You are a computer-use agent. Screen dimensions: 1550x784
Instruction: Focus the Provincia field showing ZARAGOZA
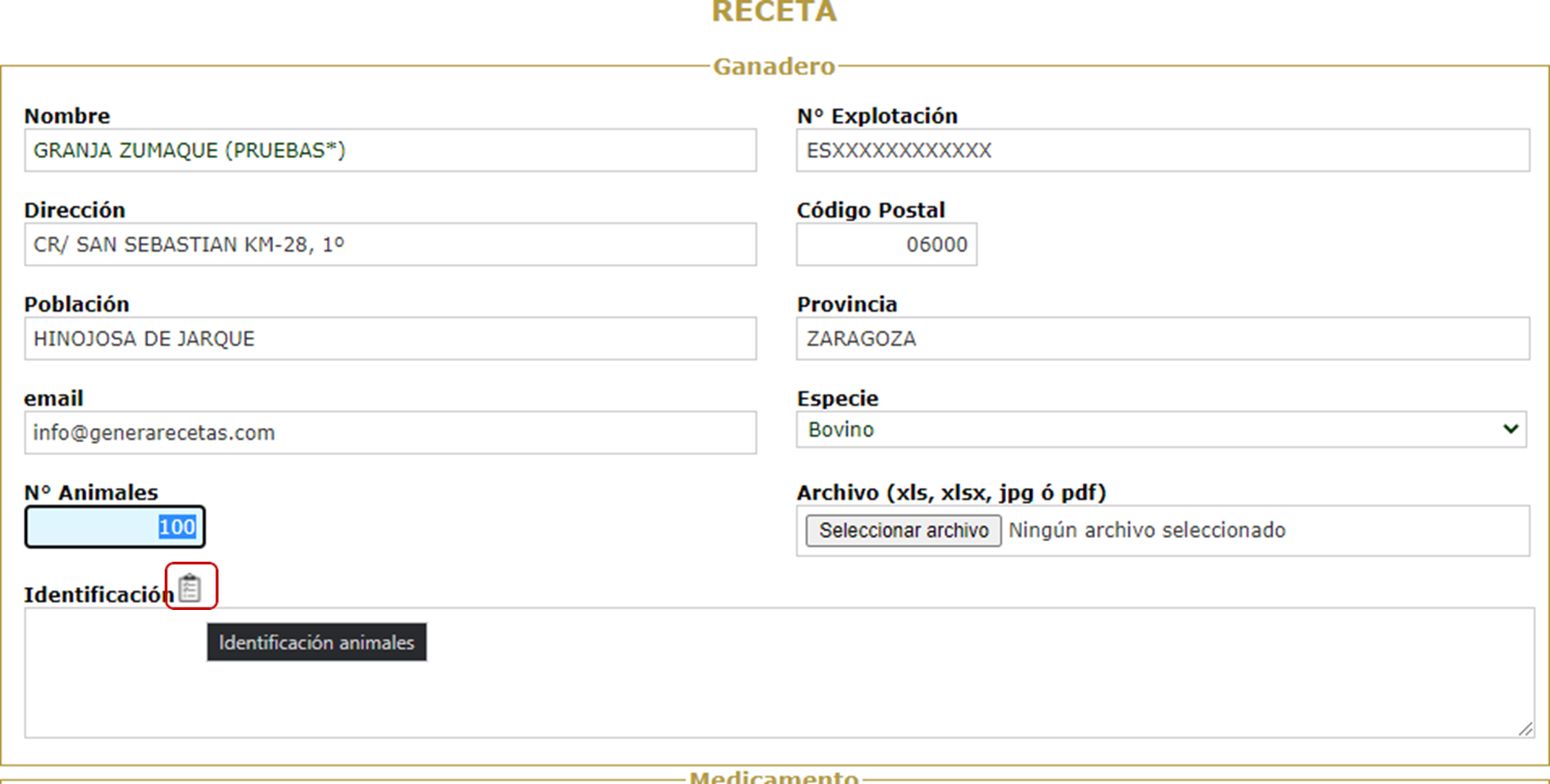1162,339
